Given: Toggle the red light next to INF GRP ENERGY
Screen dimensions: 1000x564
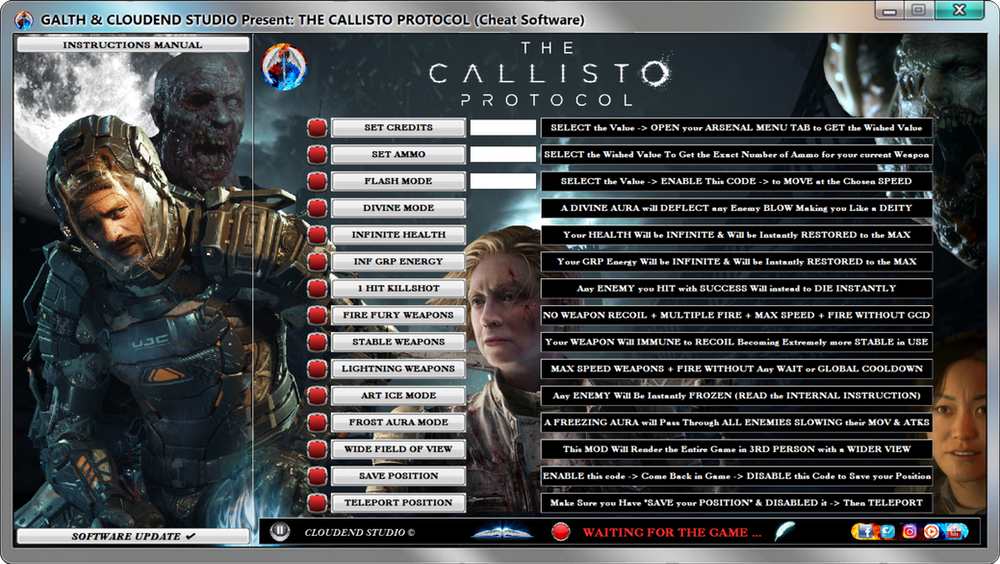Looking at the screenshot, I should point(317,262).
